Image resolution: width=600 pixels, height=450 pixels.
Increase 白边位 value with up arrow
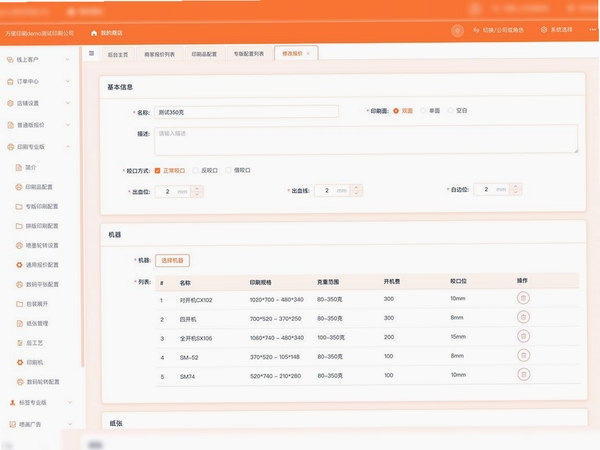(x=515, y=186)
